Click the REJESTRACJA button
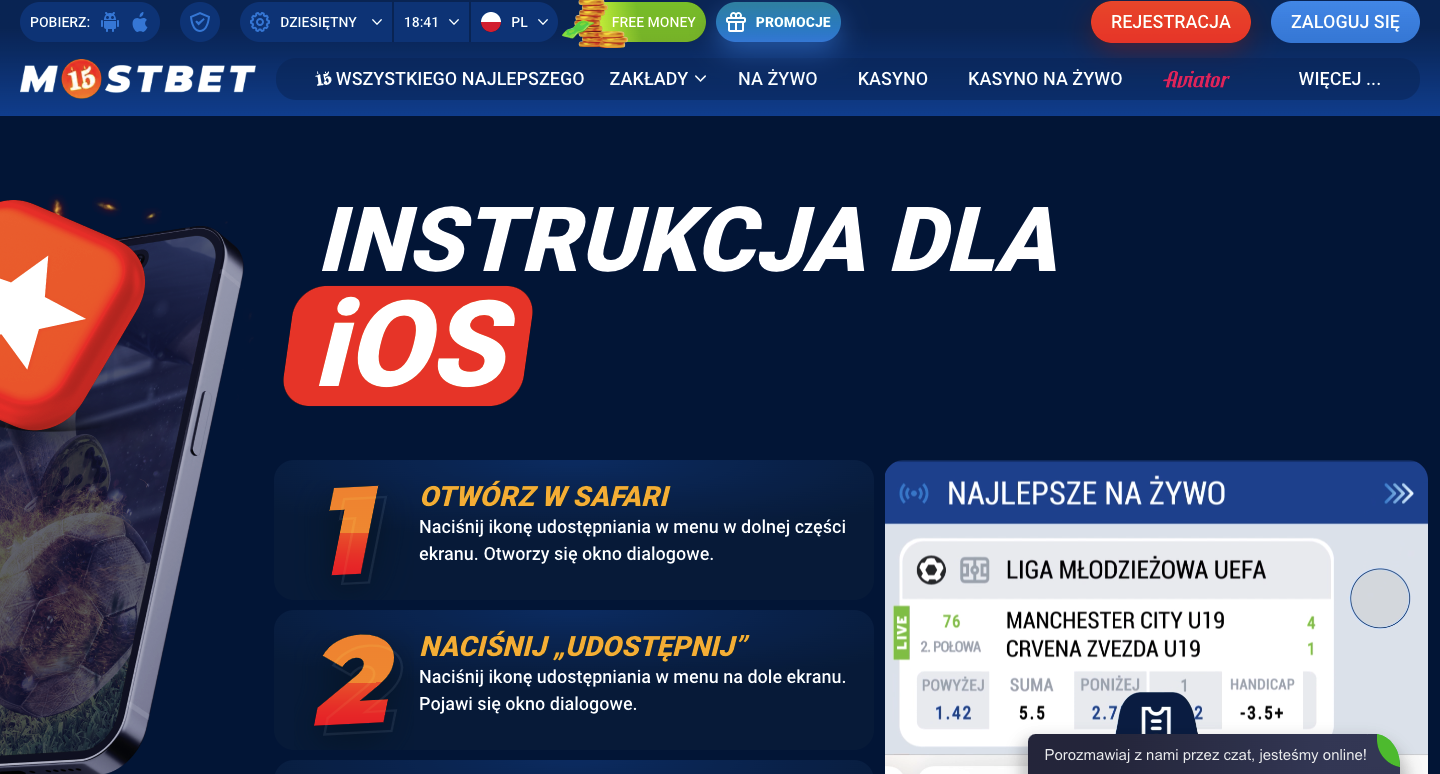The image size is (1440, 774). 1170,21
